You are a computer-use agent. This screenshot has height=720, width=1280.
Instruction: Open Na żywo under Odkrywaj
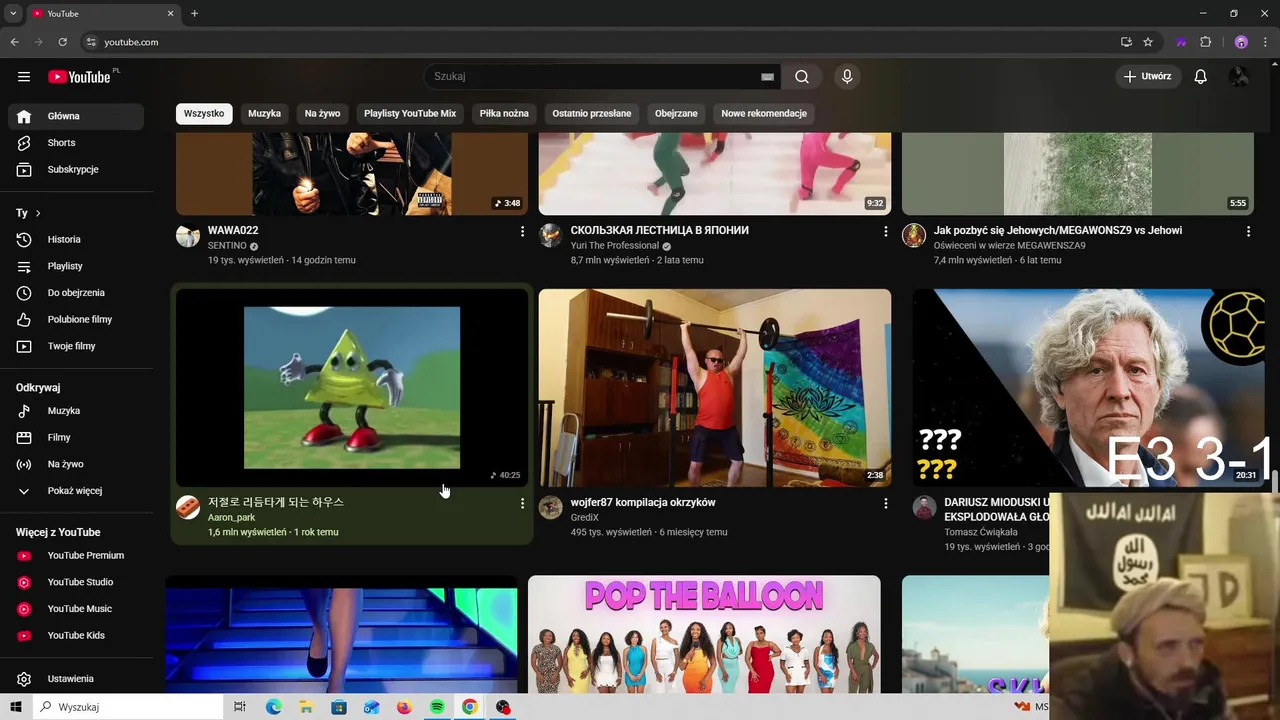[76, 464]
